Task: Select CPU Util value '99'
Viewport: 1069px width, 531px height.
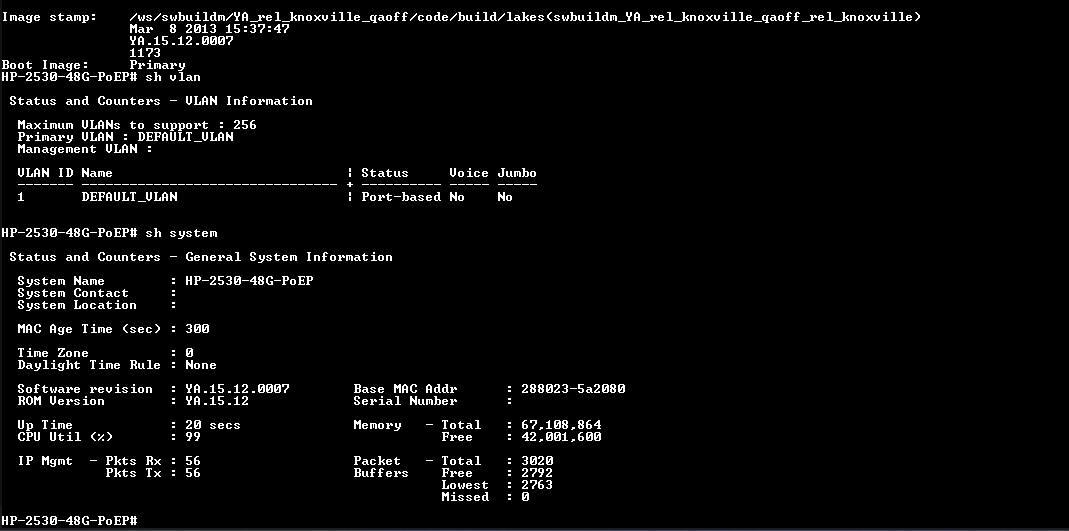Action: (193, 437)
